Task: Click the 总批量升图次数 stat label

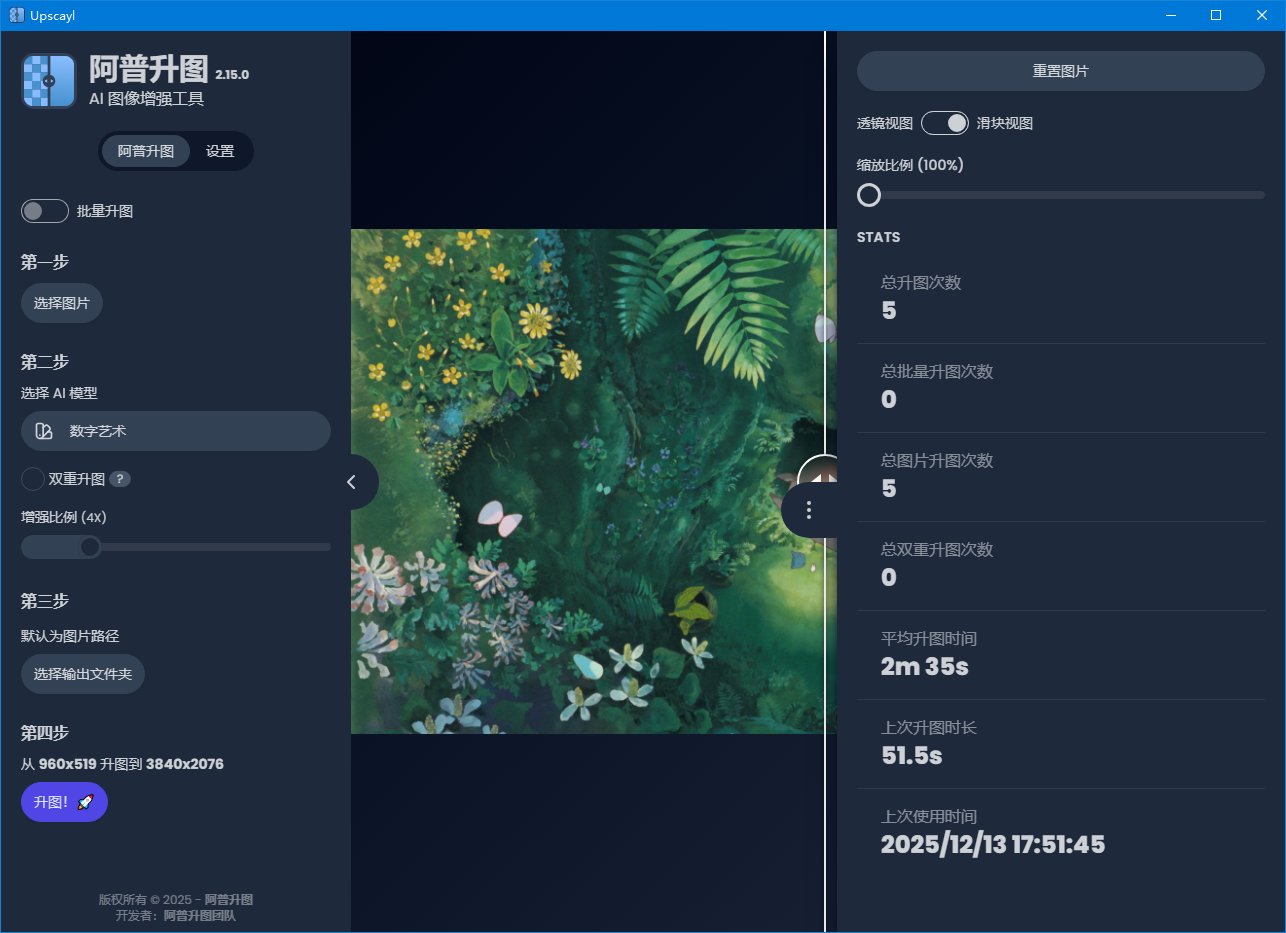Action: click(x=937, y=372)
